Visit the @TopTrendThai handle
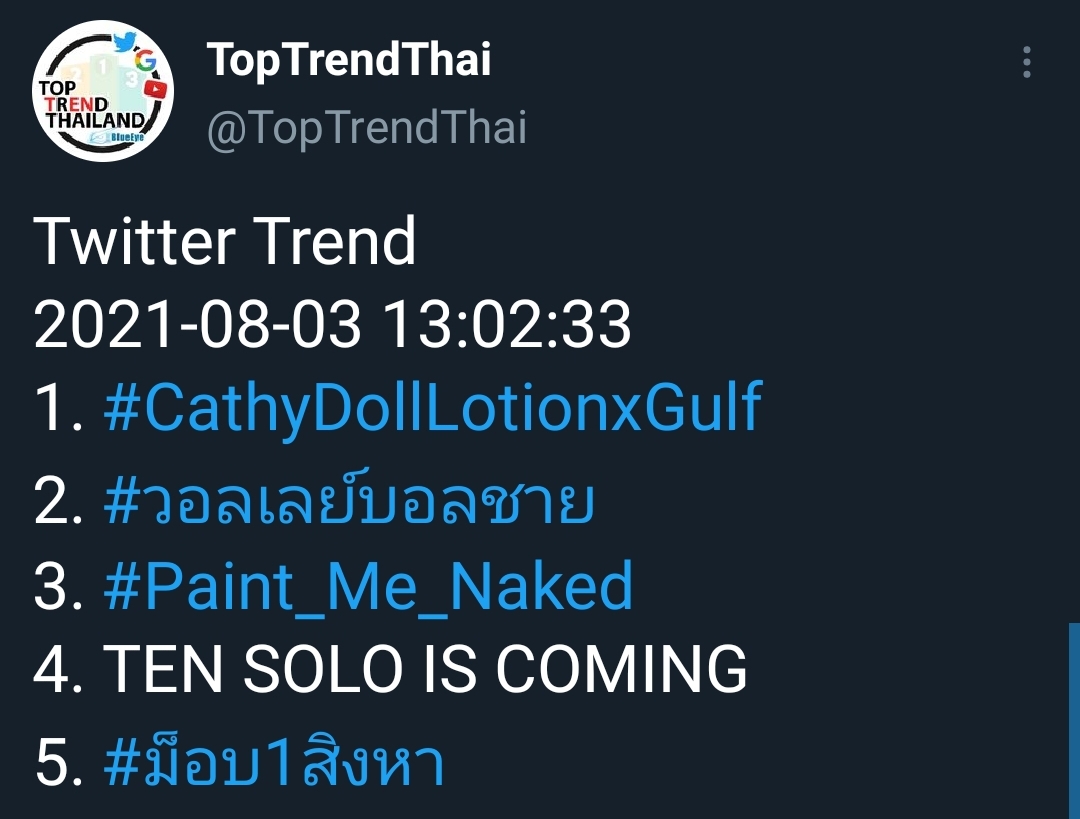Viewport: 1080px width, 819px height. coord(367,128)
